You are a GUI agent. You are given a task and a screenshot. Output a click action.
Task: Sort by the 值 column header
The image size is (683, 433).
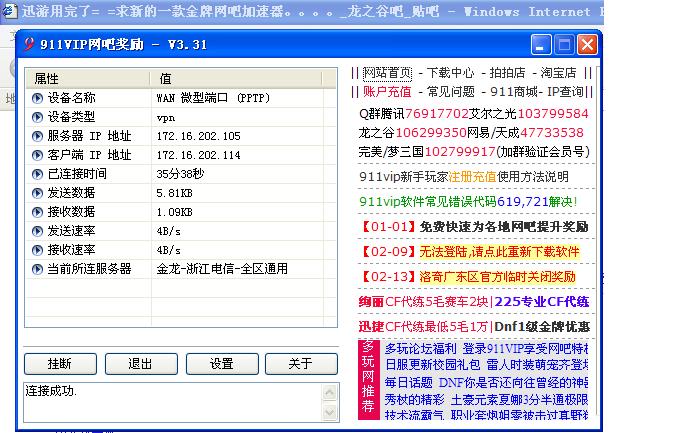point(236,79)
